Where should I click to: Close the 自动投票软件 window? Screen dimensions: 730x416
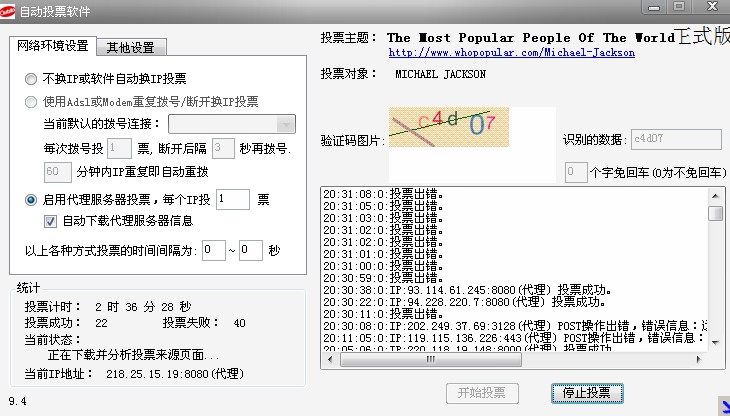tap(712, 7)
